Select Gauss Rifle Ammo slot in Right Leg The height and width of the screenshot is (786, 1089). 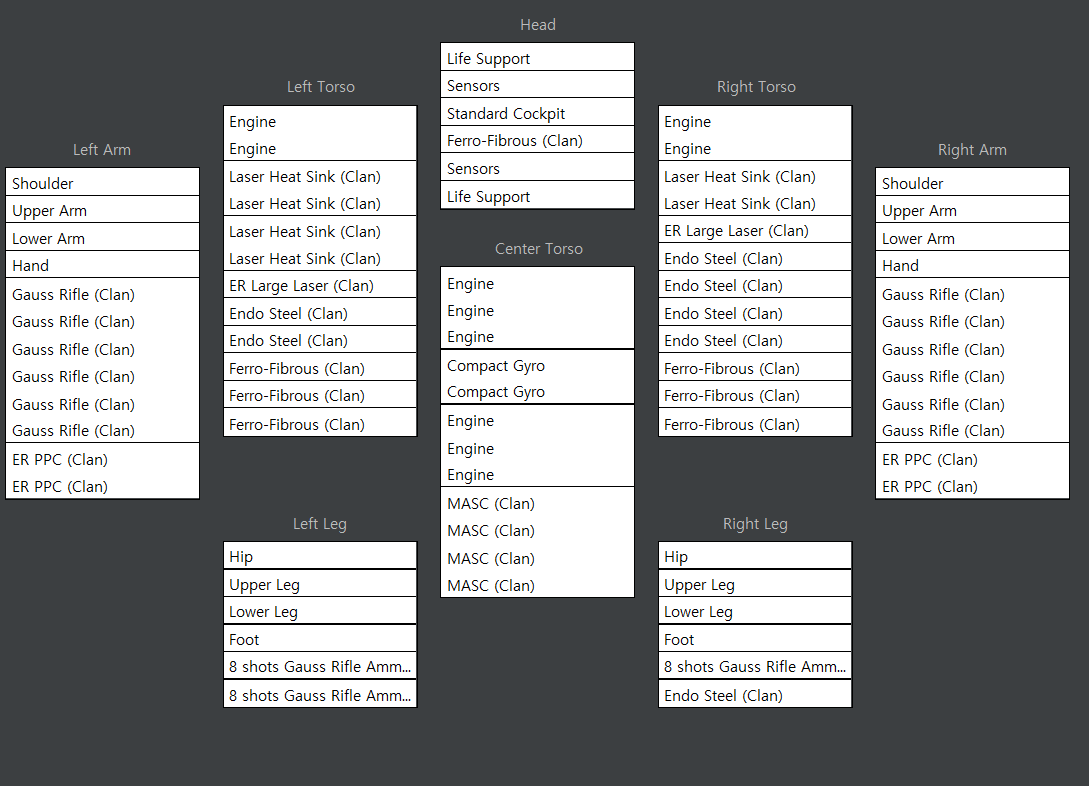755,667
